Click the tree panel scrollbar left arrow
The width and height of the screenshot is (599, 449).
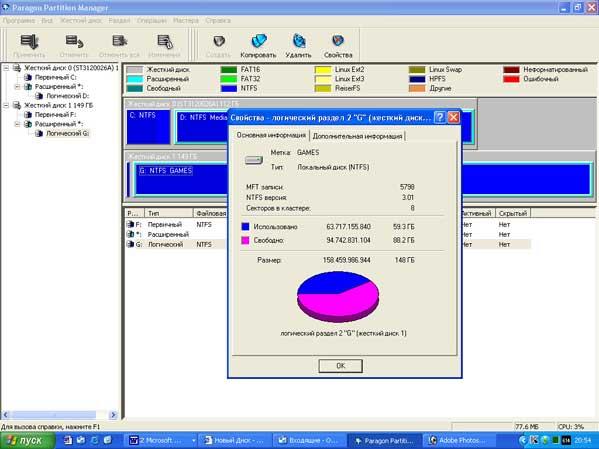[x=6, y=415]
